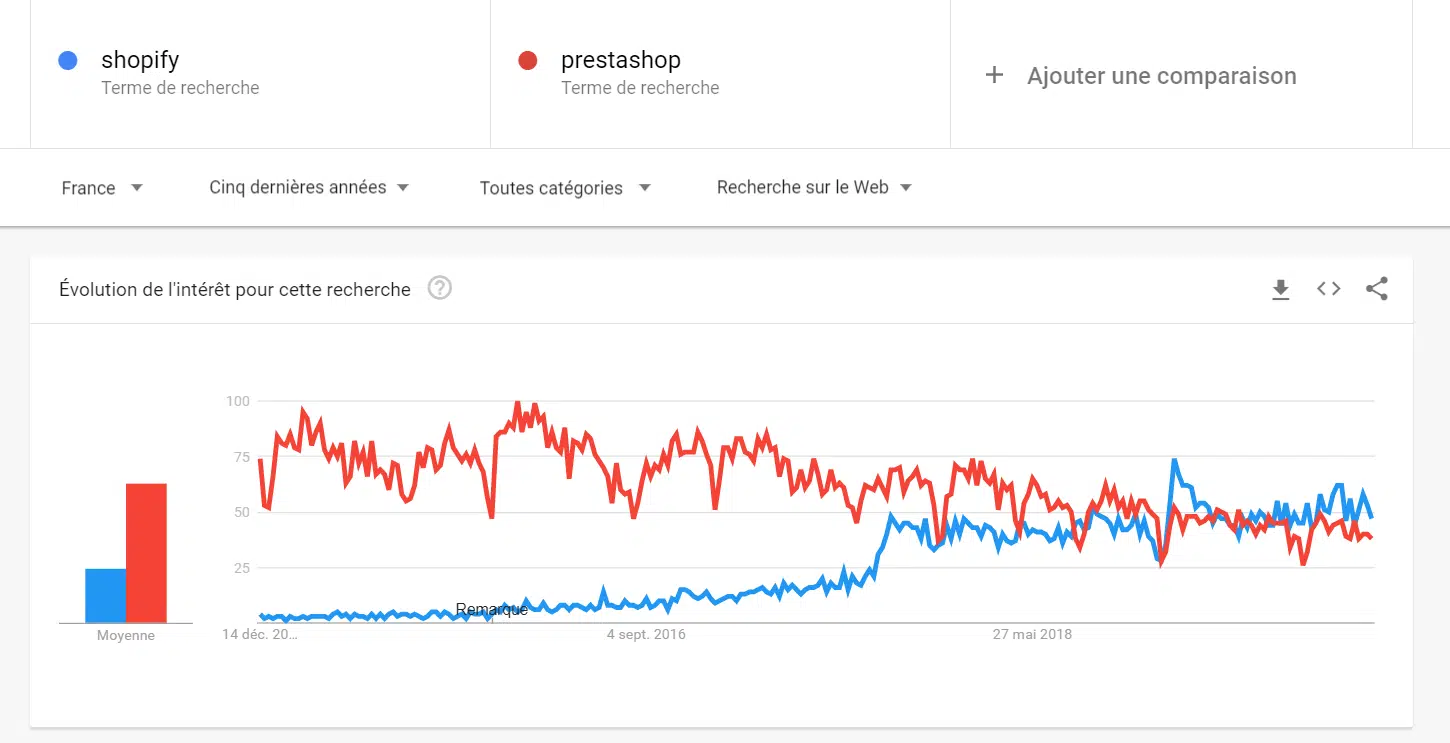Edit the shopify search term
Screen dimensions: 1450x743
click(x=140, y=60)
